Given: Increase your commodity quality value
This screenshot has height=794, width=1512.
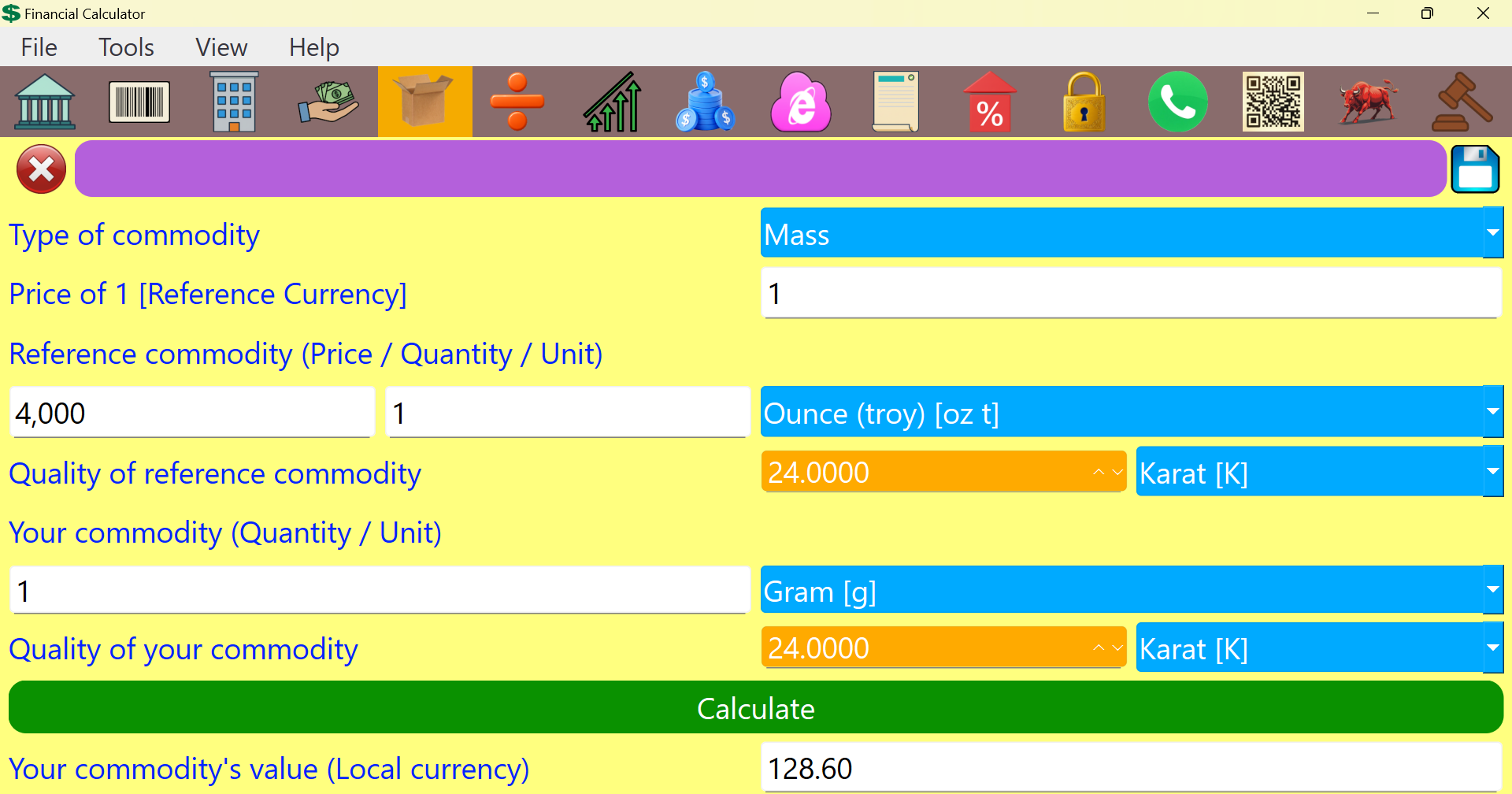Looking at the screenshot, I should tap(1099, 647).
